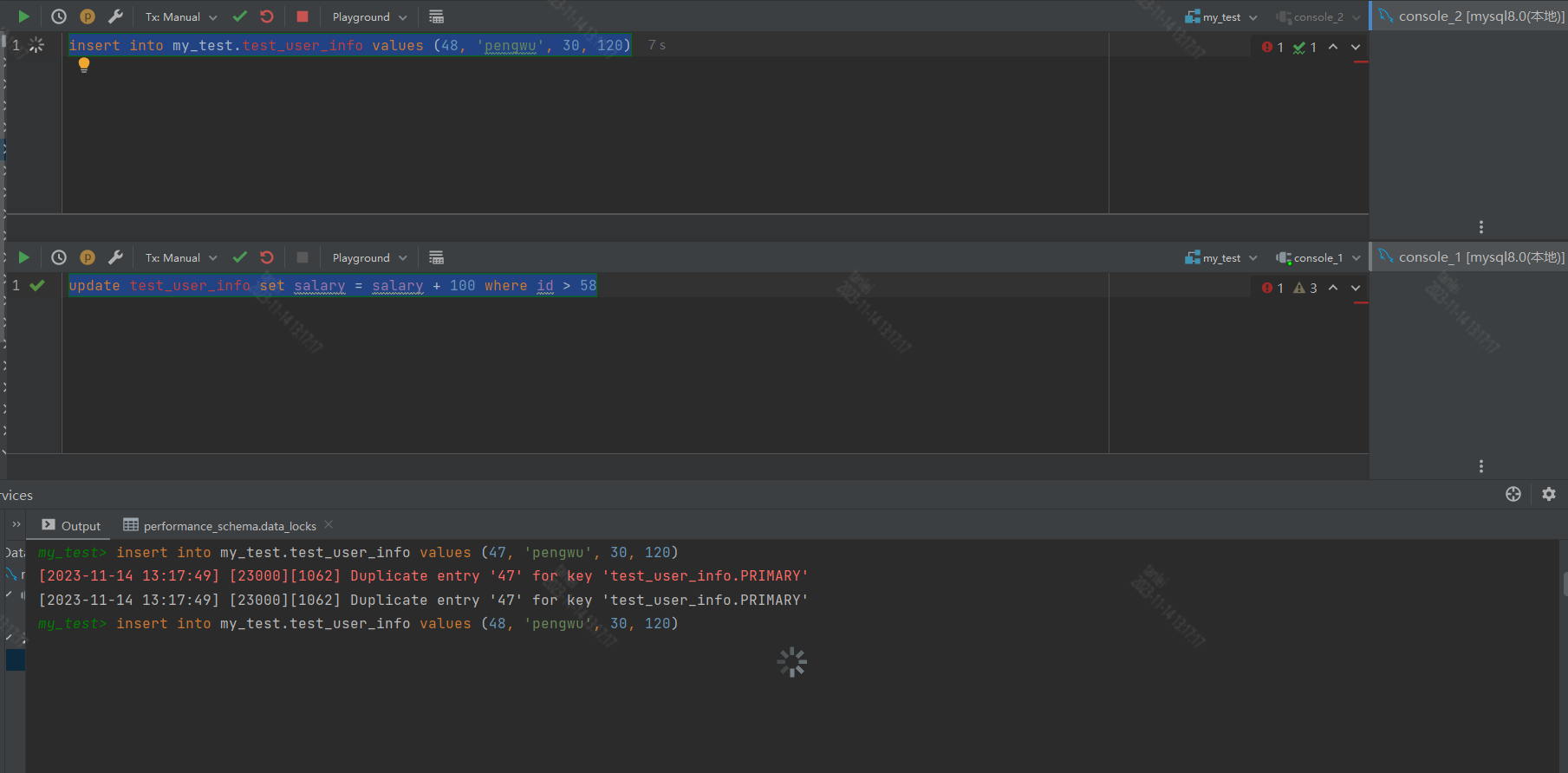1568x773 pixels.
Task: Select console_1 [mysql8.0] editor tab
Action: point(1471,257)
